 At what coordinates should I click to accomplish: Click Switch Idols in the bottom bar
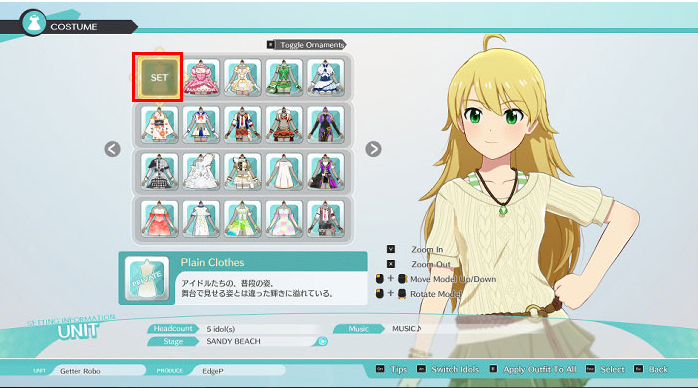tap(448, 369)
